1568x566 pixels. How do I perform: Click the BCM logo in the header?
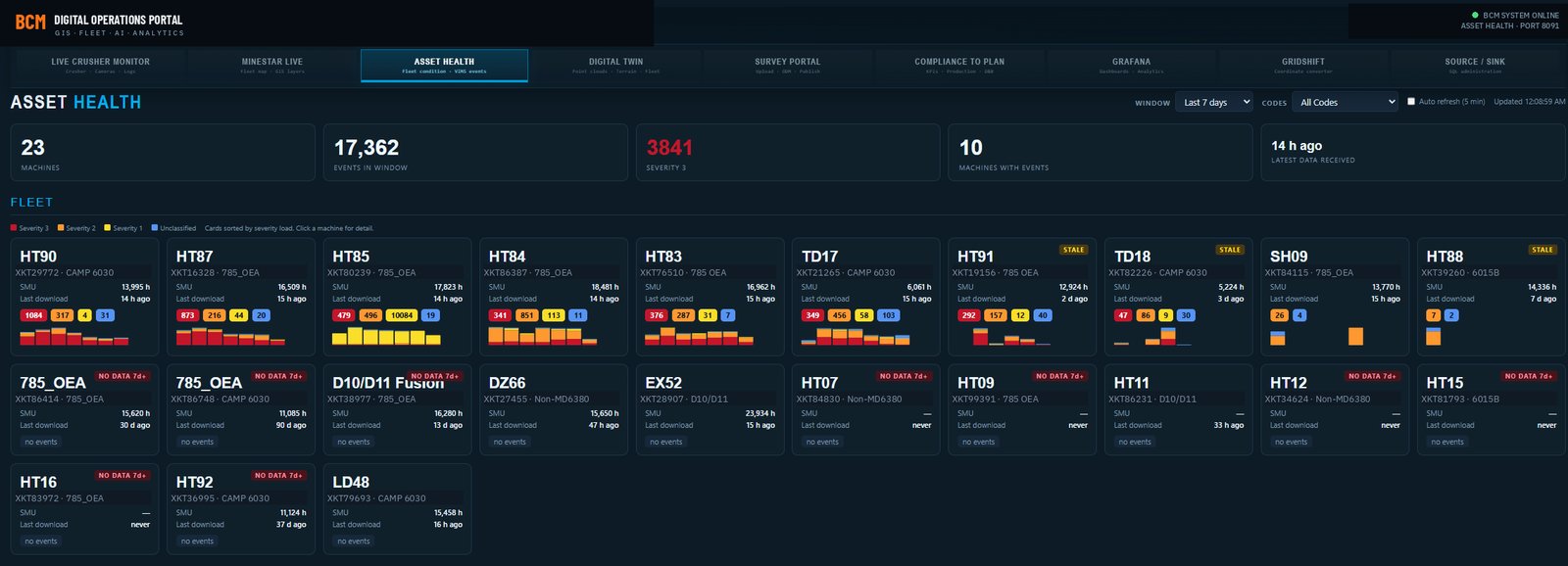[x=30, y=22]
